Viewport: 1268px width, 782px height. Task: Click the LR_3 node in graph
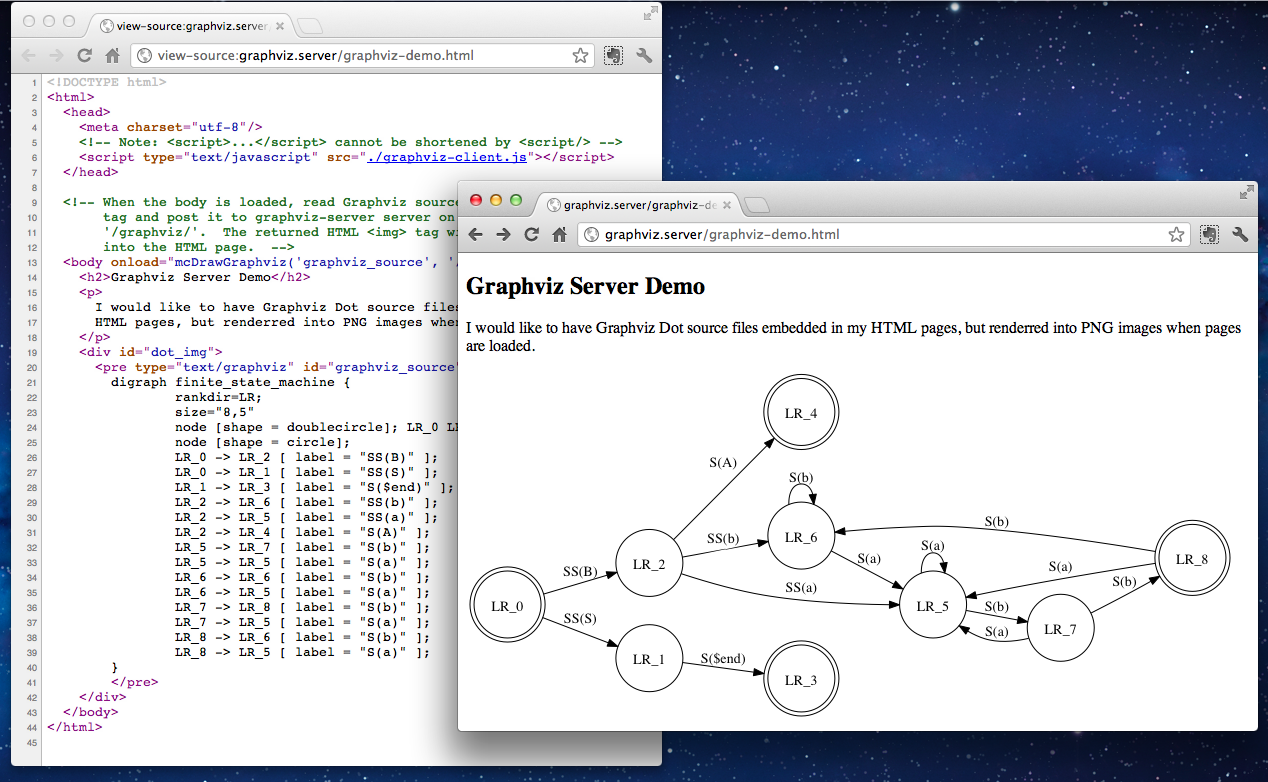(800, 680)
